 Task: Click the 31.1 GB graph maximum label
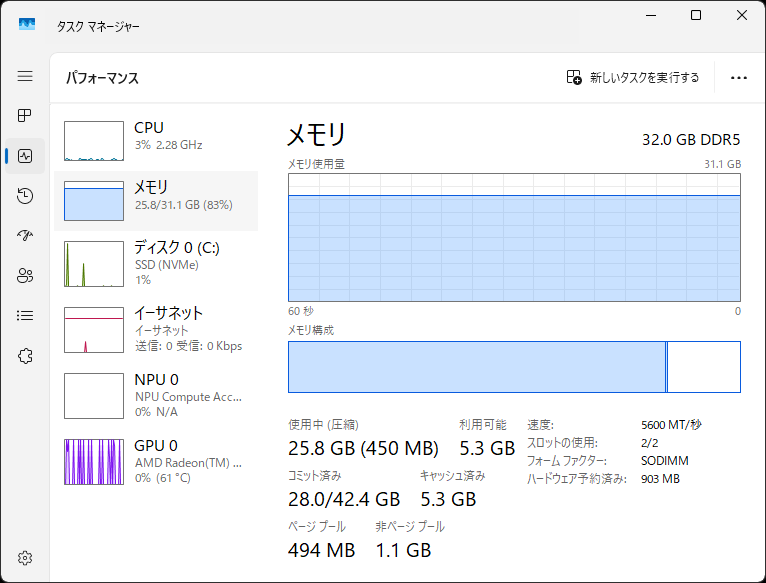point(722,164)
